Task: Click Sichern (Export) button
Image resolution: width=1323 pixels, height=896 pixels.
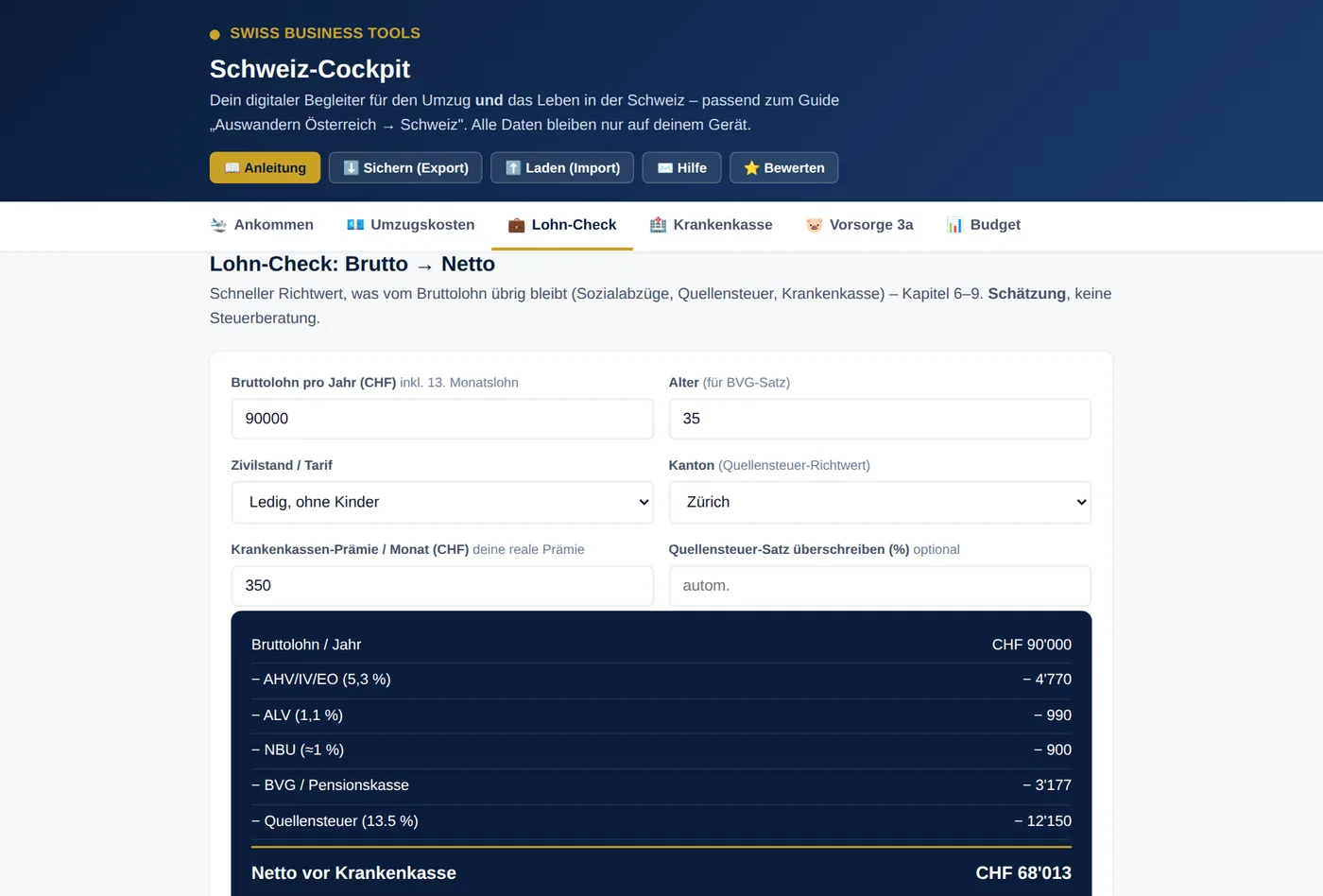Action: point(405,167)
